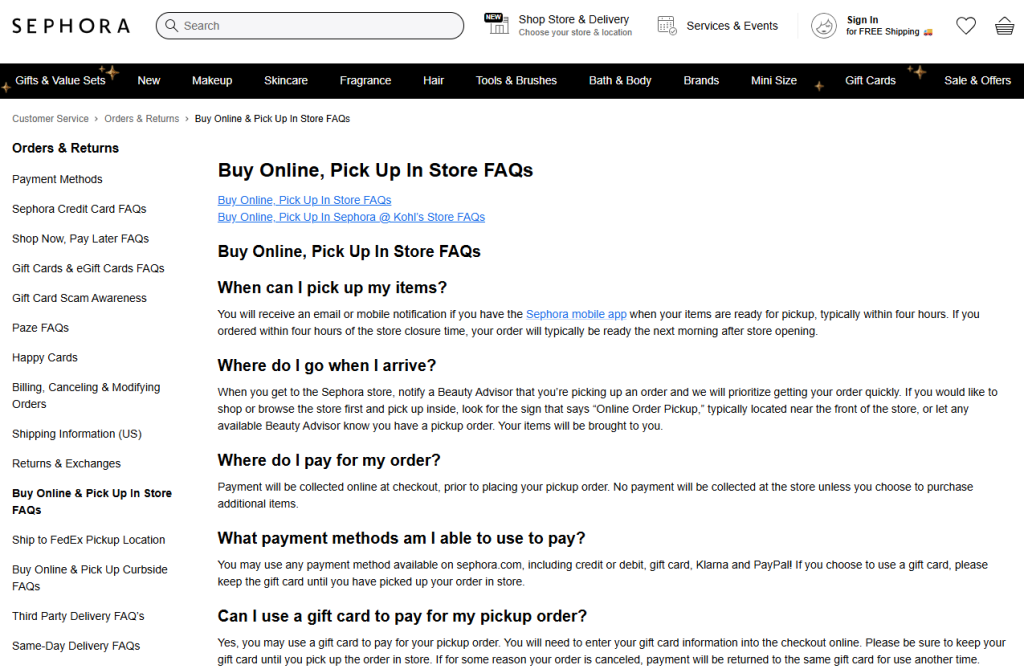Click the Sign In account icon

pos(822,25)
